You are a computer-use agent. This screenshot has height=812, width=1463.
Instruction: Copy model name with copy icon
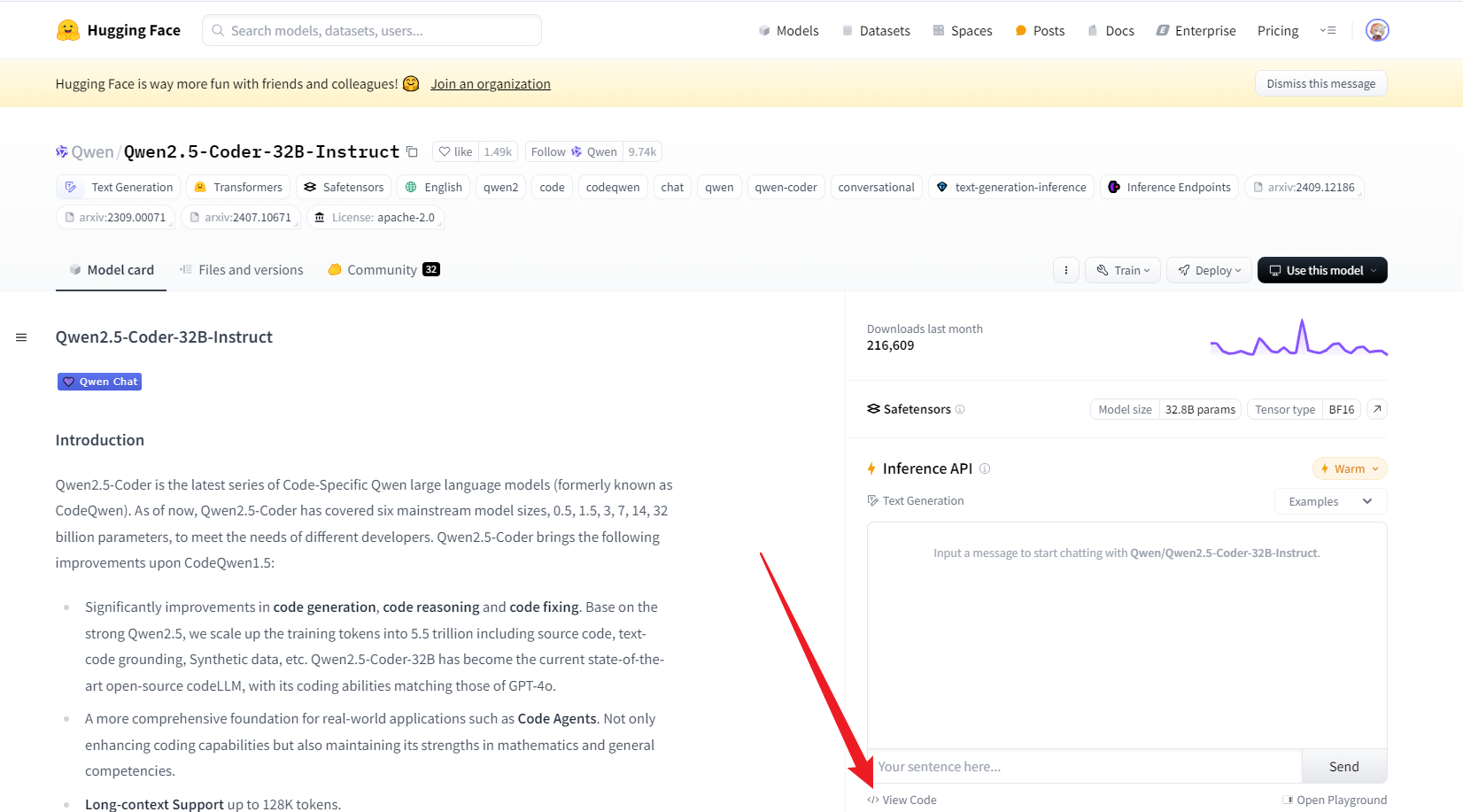point(412,151)
